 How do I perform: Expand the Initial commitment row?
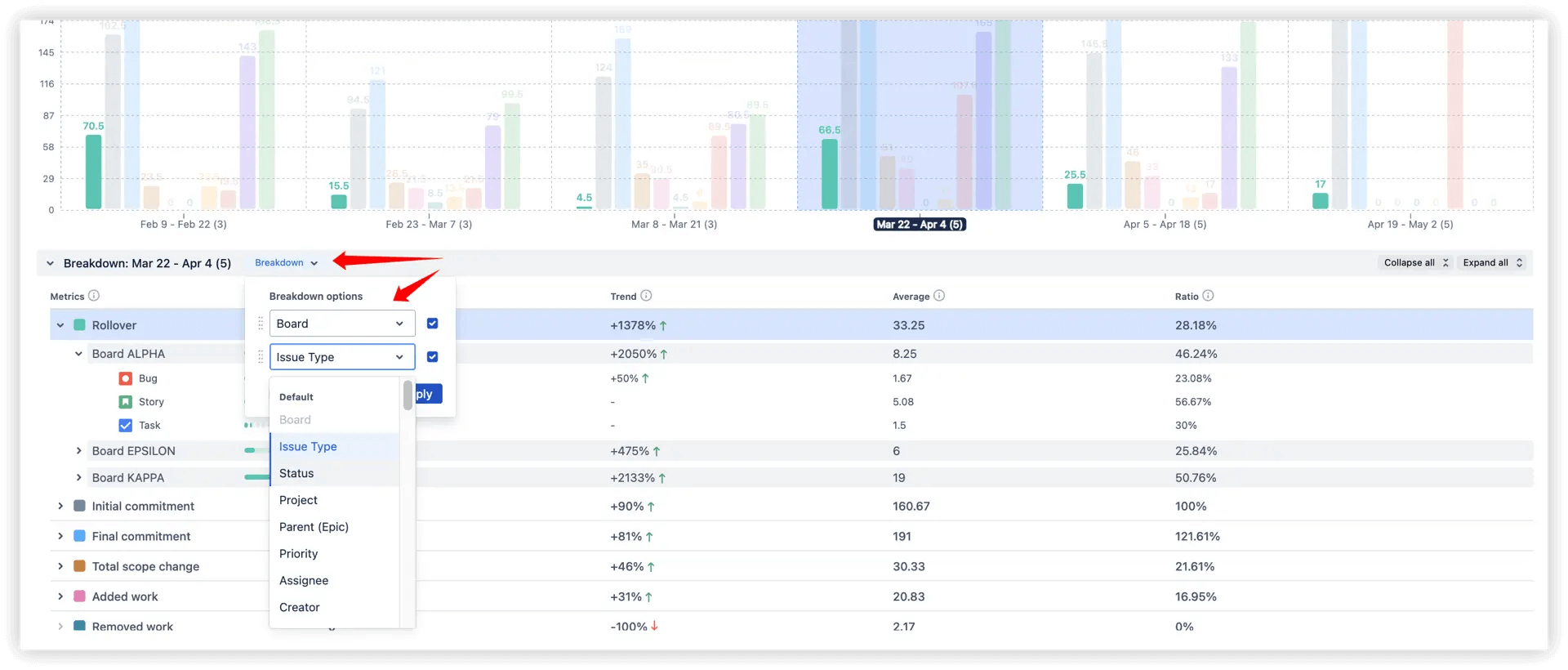coord(60,506)
